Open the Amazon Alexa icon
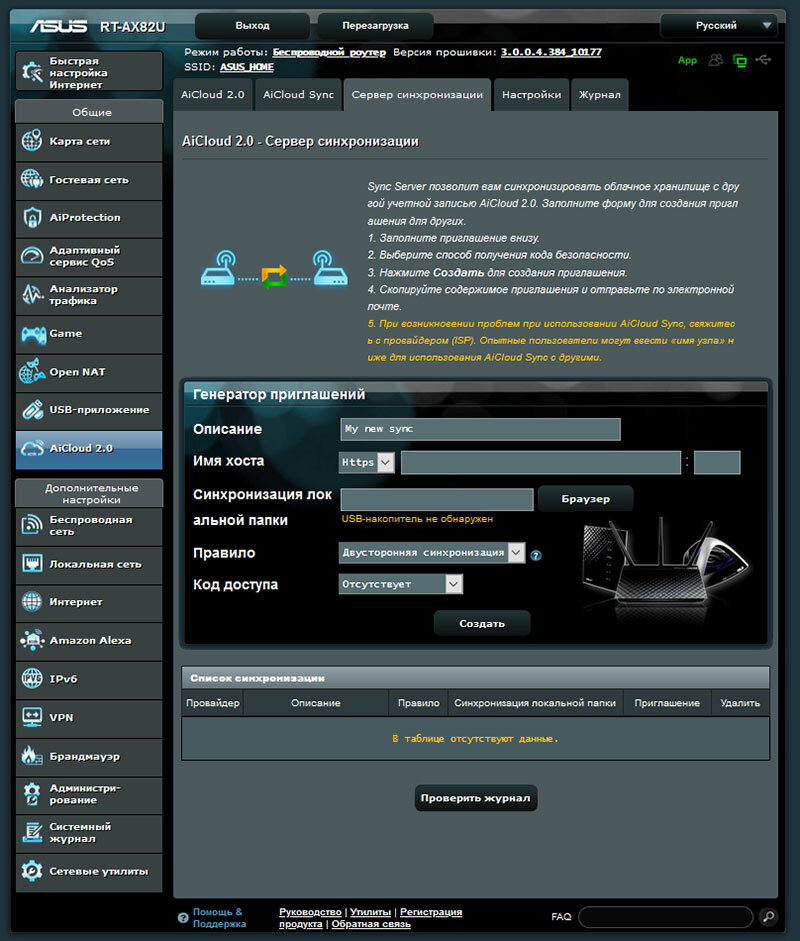 pos(32,640)
